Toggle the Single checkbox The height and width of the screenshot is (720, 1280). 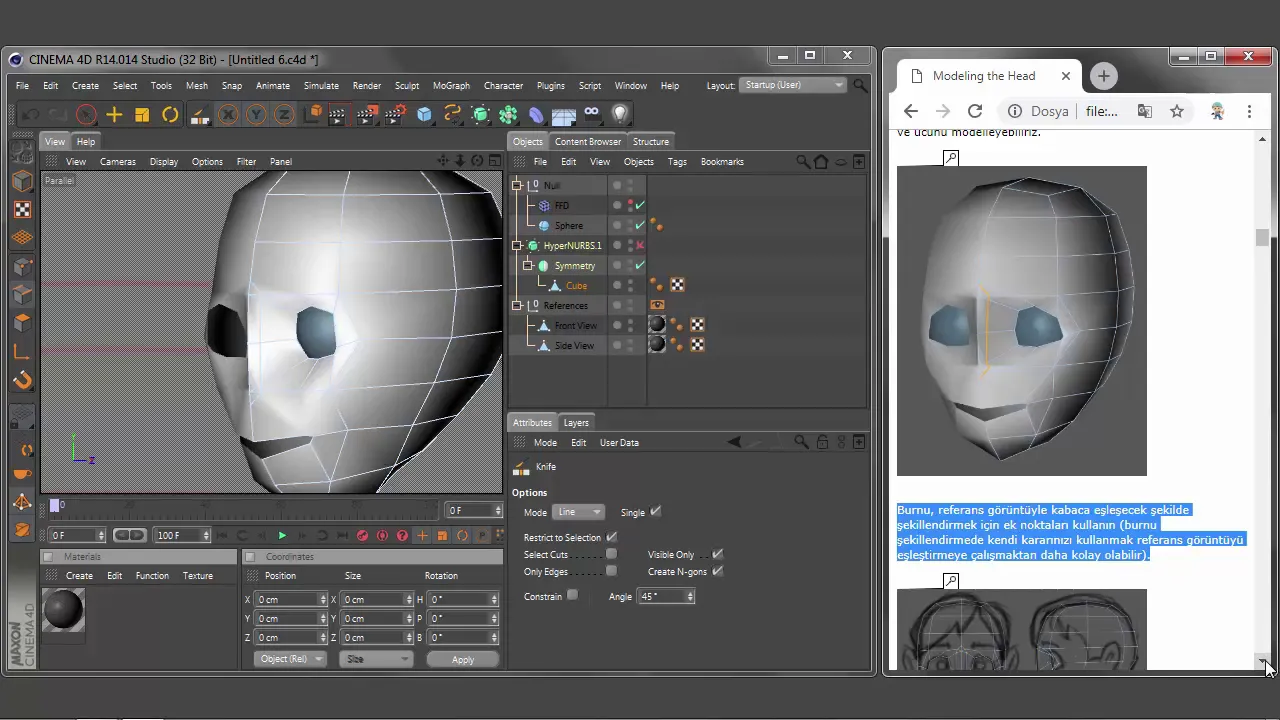point(656,511)
